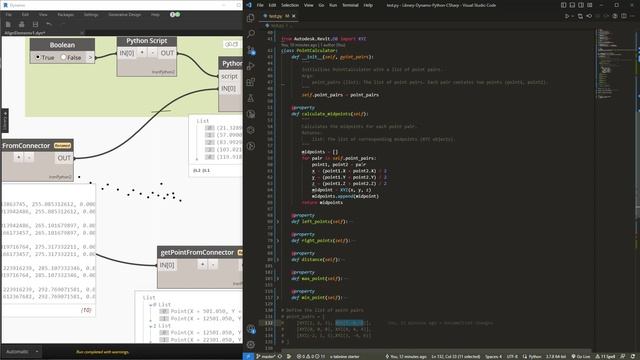Click the Ln 132 Col cursor position in status bar
The height and width of the screenshot is (360, 640).
click(x=456, y=356)
